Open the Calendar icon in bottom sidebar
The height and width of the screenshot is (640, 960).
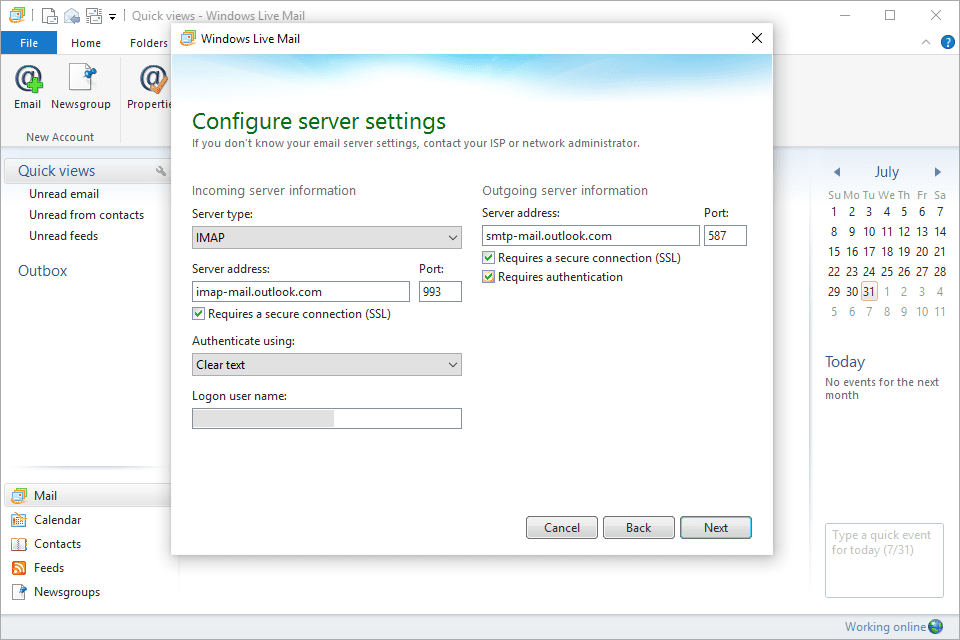pos(19,520)
